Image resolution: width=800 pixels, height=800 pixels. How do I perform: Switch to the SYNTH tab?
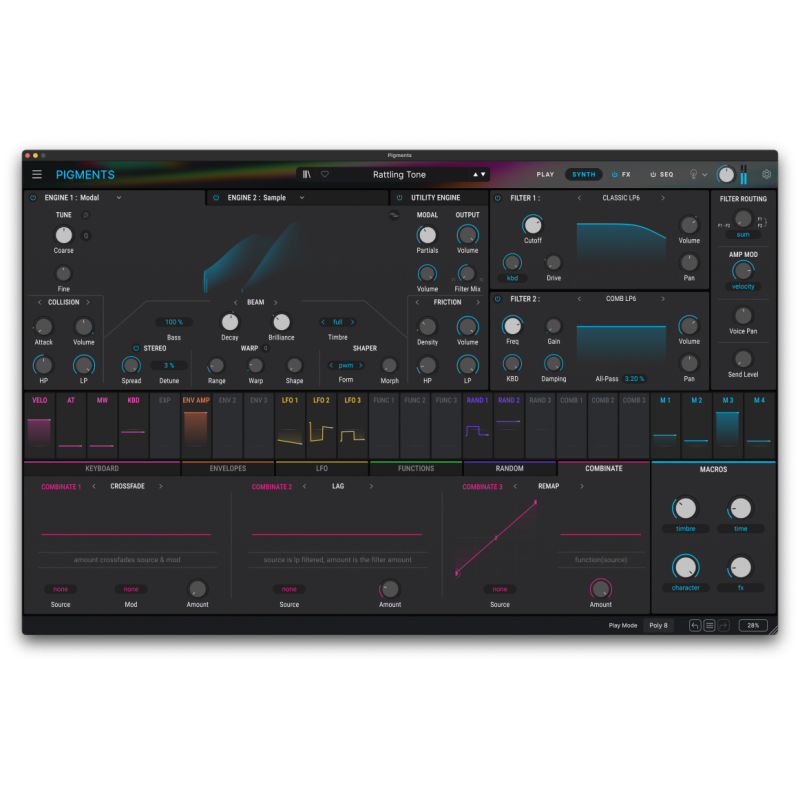583,174
